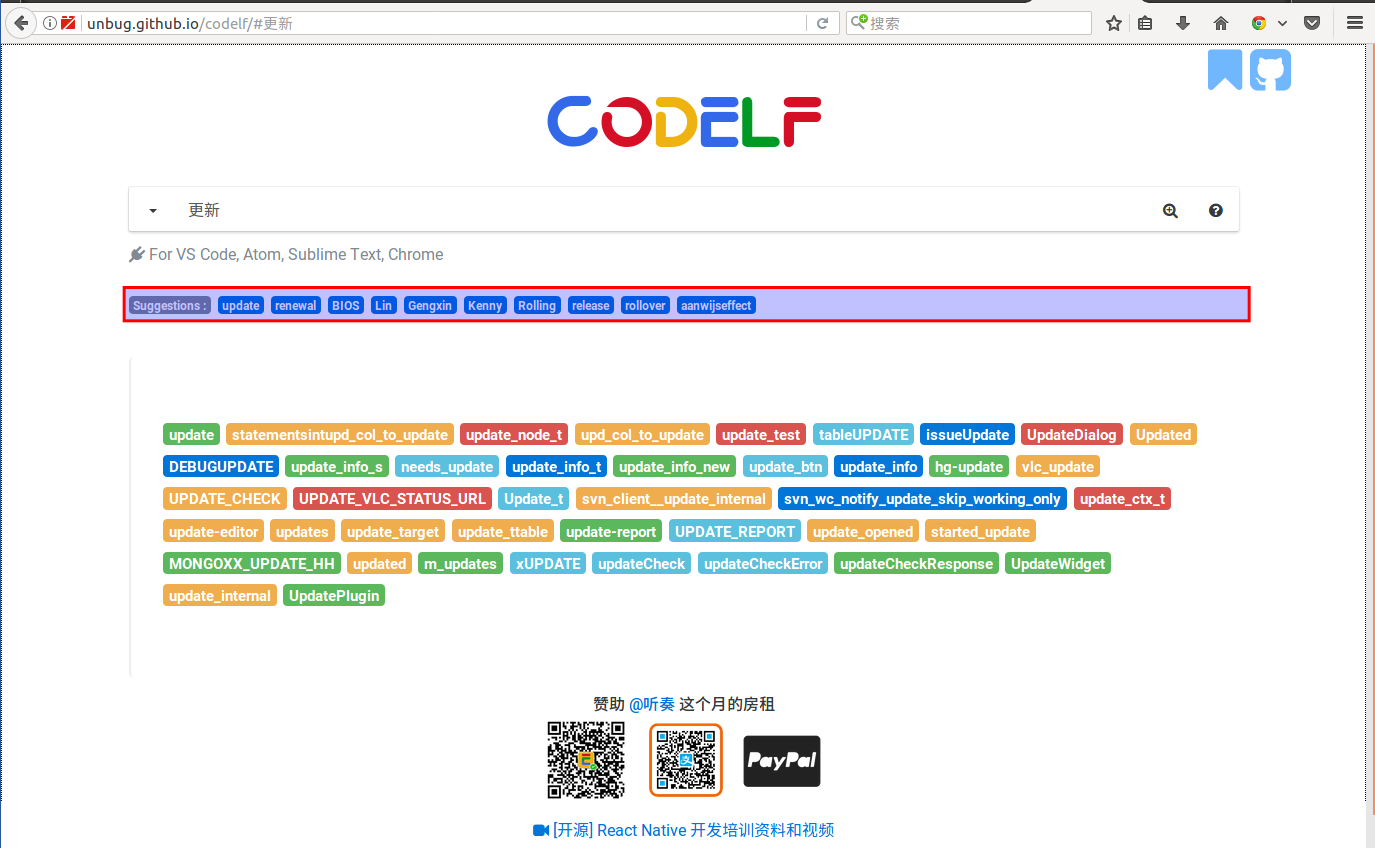Click the Chrome extension icon in toolbar
1375x848 pixels.
pos(1259,23)
